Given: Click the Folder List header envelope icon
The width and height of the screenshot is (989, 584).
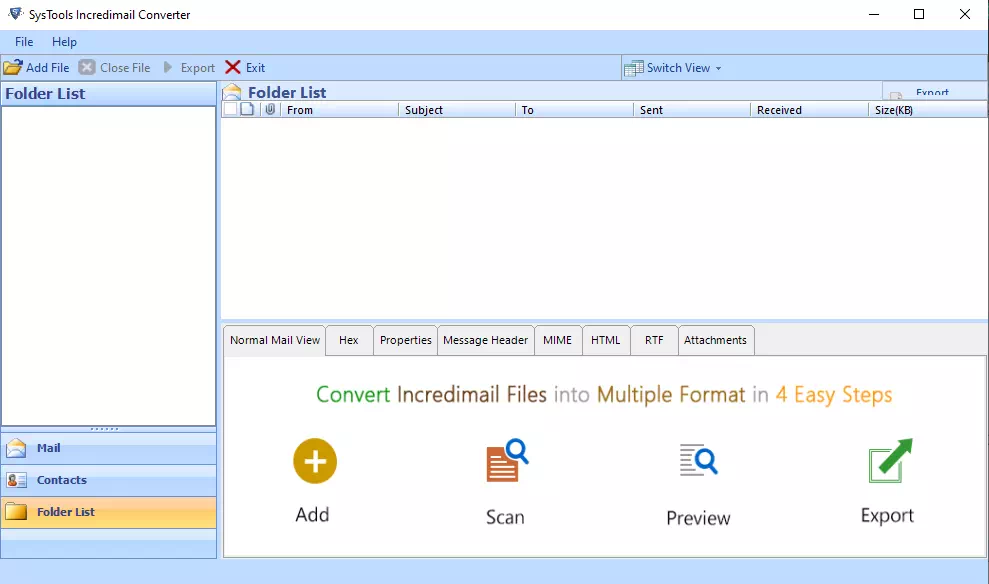Looking at the screenshot, I should tap(232, 92).
